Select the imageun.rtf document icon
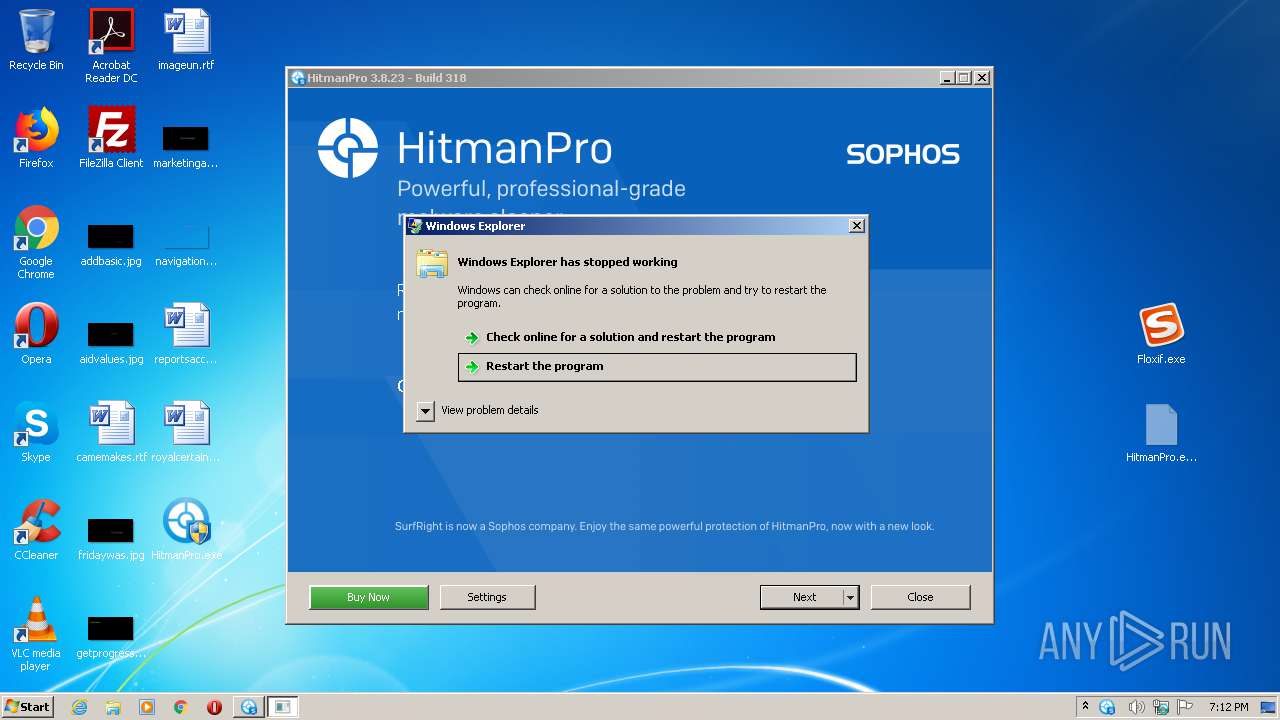The width and height of the screenshot is (1280, 720). point(186,40)
